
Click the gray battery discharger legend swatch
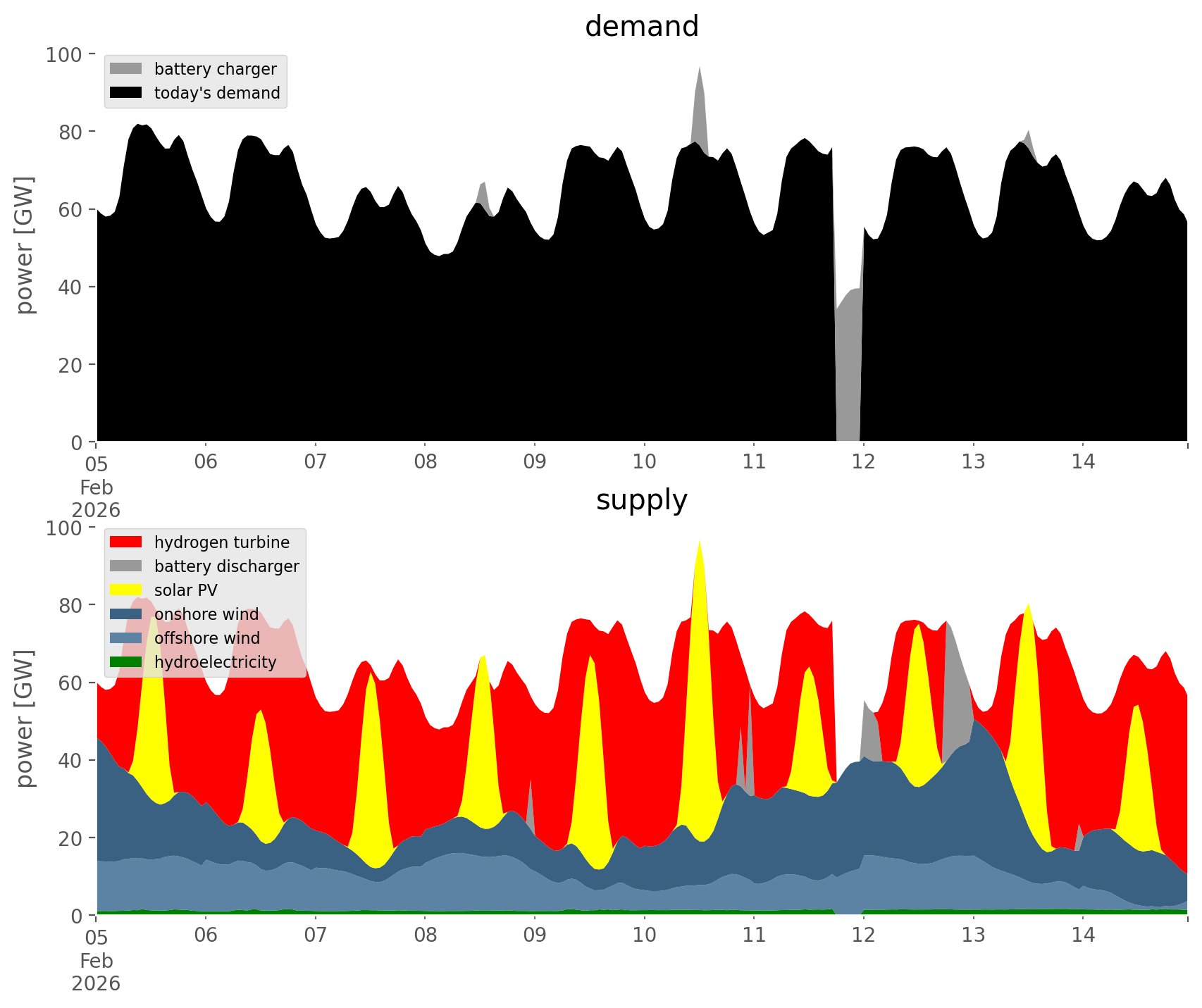126,566
